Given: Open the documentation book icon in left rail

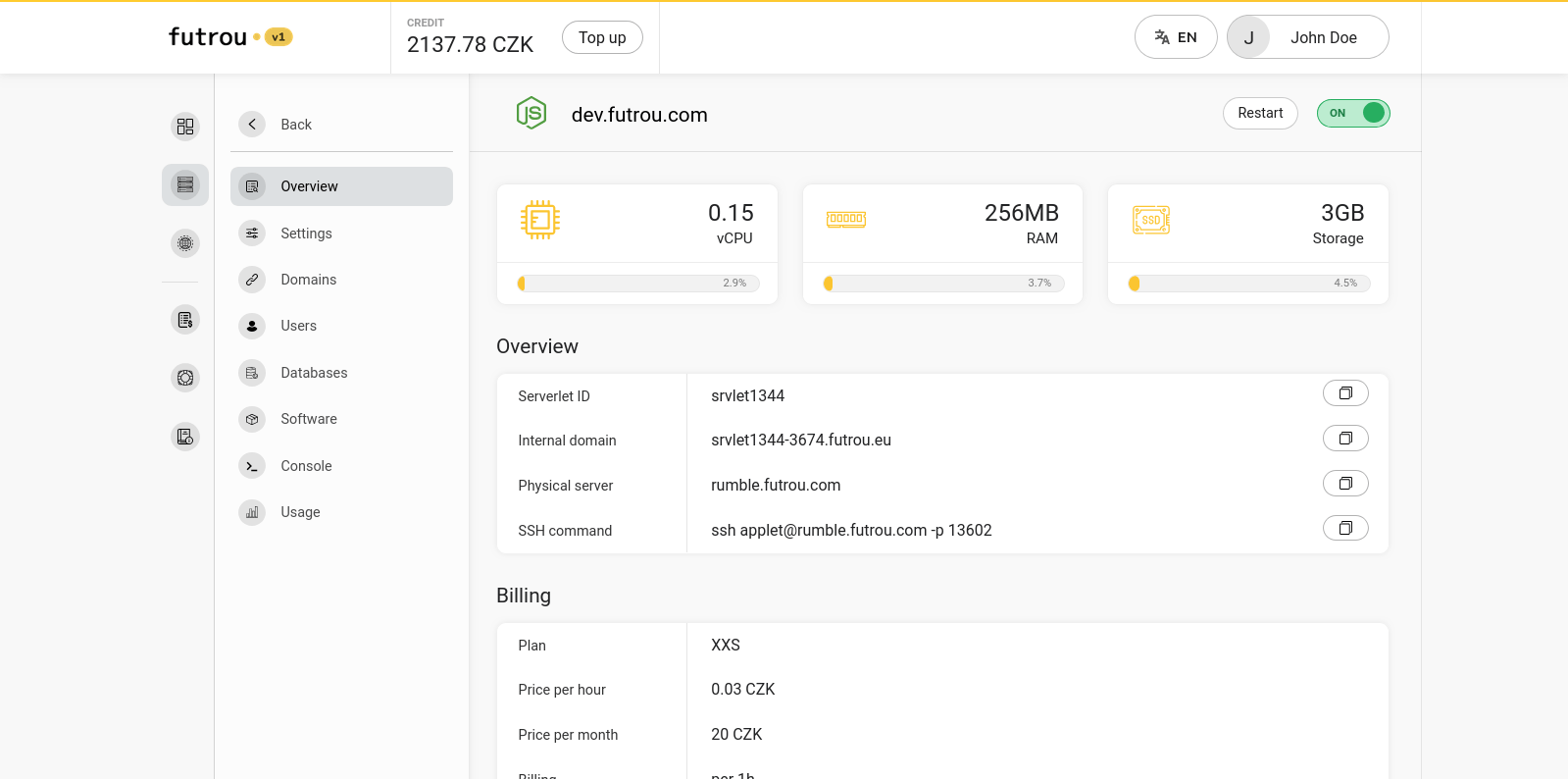Looking at the screenshot, I should click(185, 437).
